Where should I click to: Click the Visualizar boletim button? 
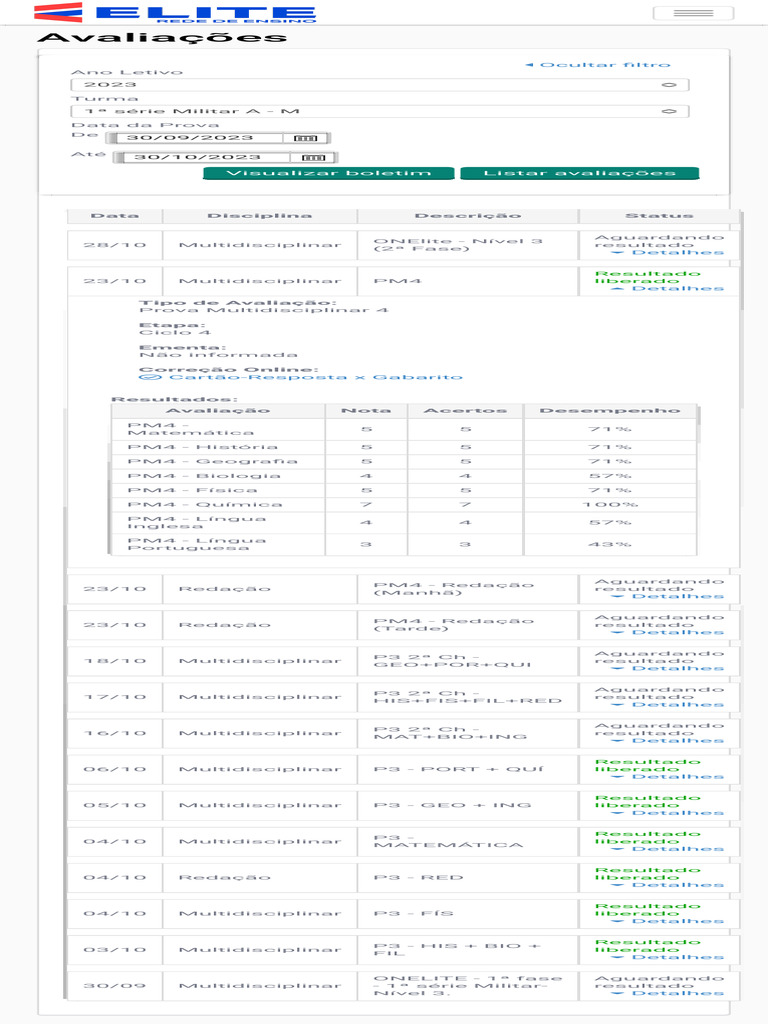329,173
